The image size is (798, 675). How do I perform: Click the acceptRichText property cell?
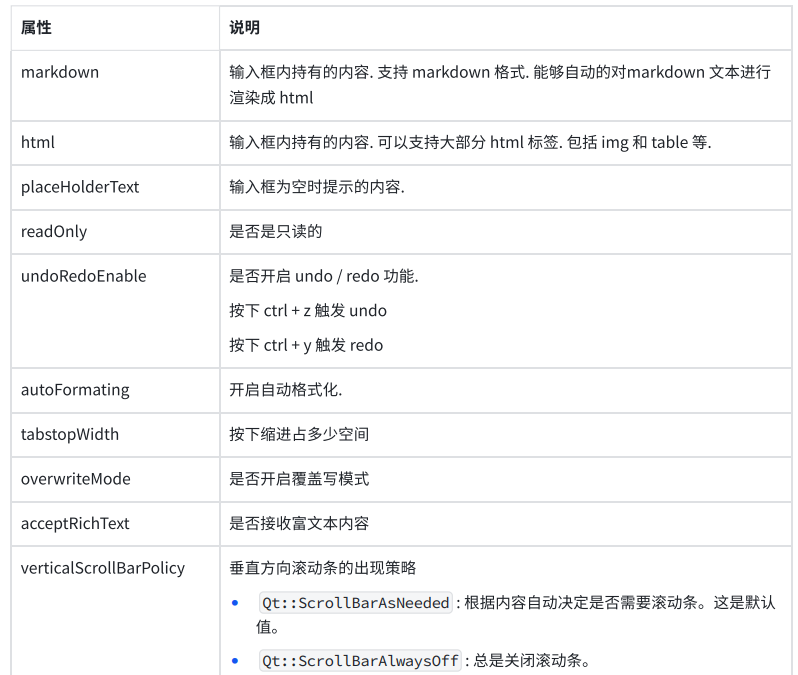coord(116,524)
